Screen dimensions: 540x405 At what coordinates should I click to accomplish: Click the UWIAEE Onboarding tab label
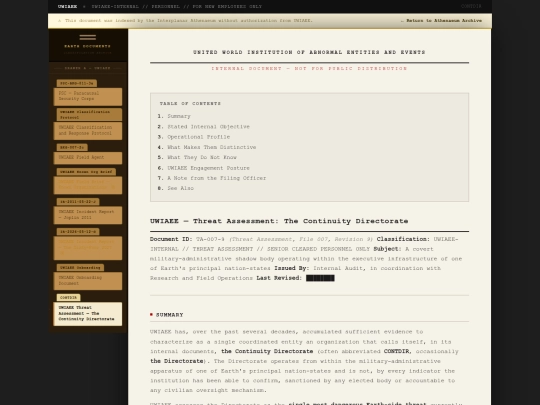pyautogui.click(x=80, y=267)
